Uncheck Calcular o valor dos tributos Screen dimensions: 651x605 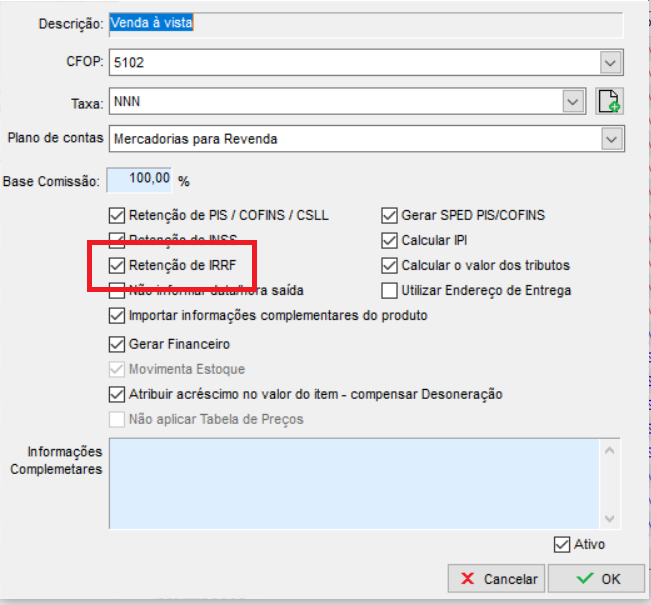(x=389, y=265)
